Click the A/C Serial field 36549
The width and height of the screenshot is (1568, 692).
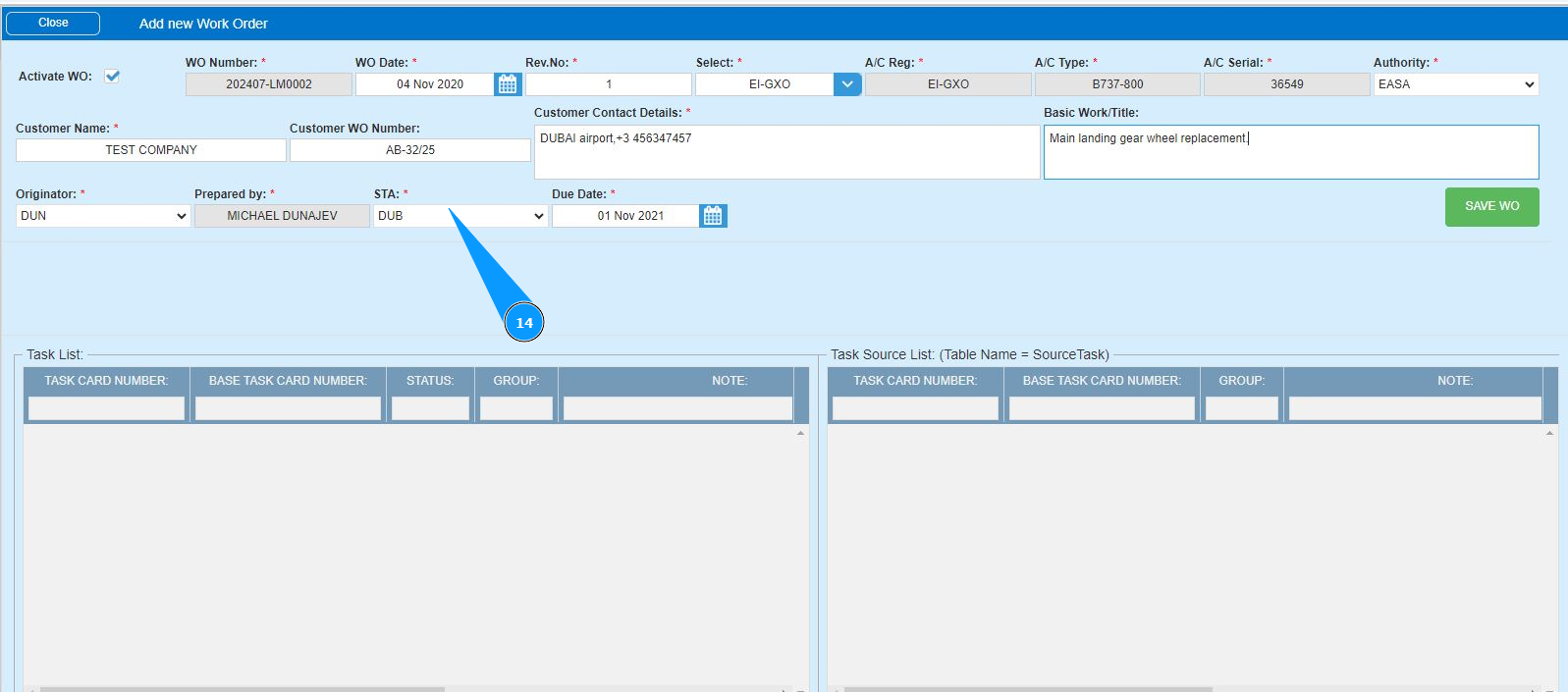pyautogui.click(x=1287, y=84)
